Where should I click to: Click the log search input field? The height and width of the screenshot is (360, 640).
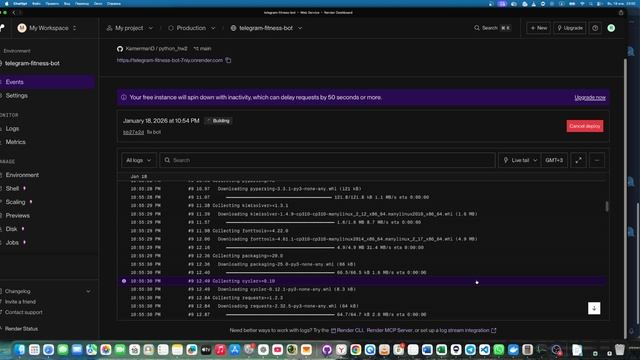coord(327,160)
